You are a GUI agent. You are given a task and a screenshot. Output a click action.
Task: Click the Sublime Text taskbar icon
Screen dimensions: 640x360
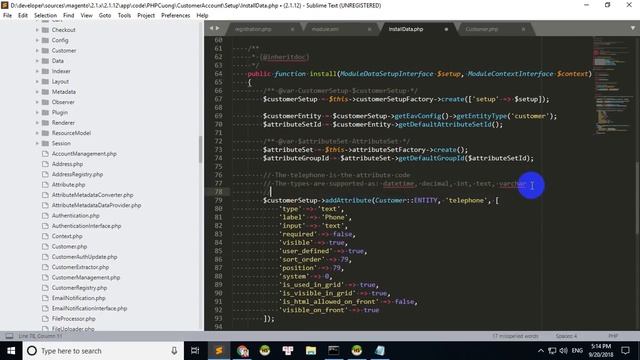[x=219, y=351]
